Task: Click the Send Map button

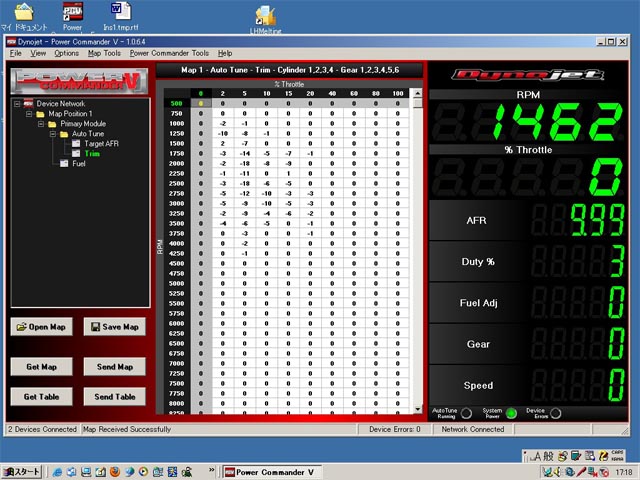Action: [115, 367]
